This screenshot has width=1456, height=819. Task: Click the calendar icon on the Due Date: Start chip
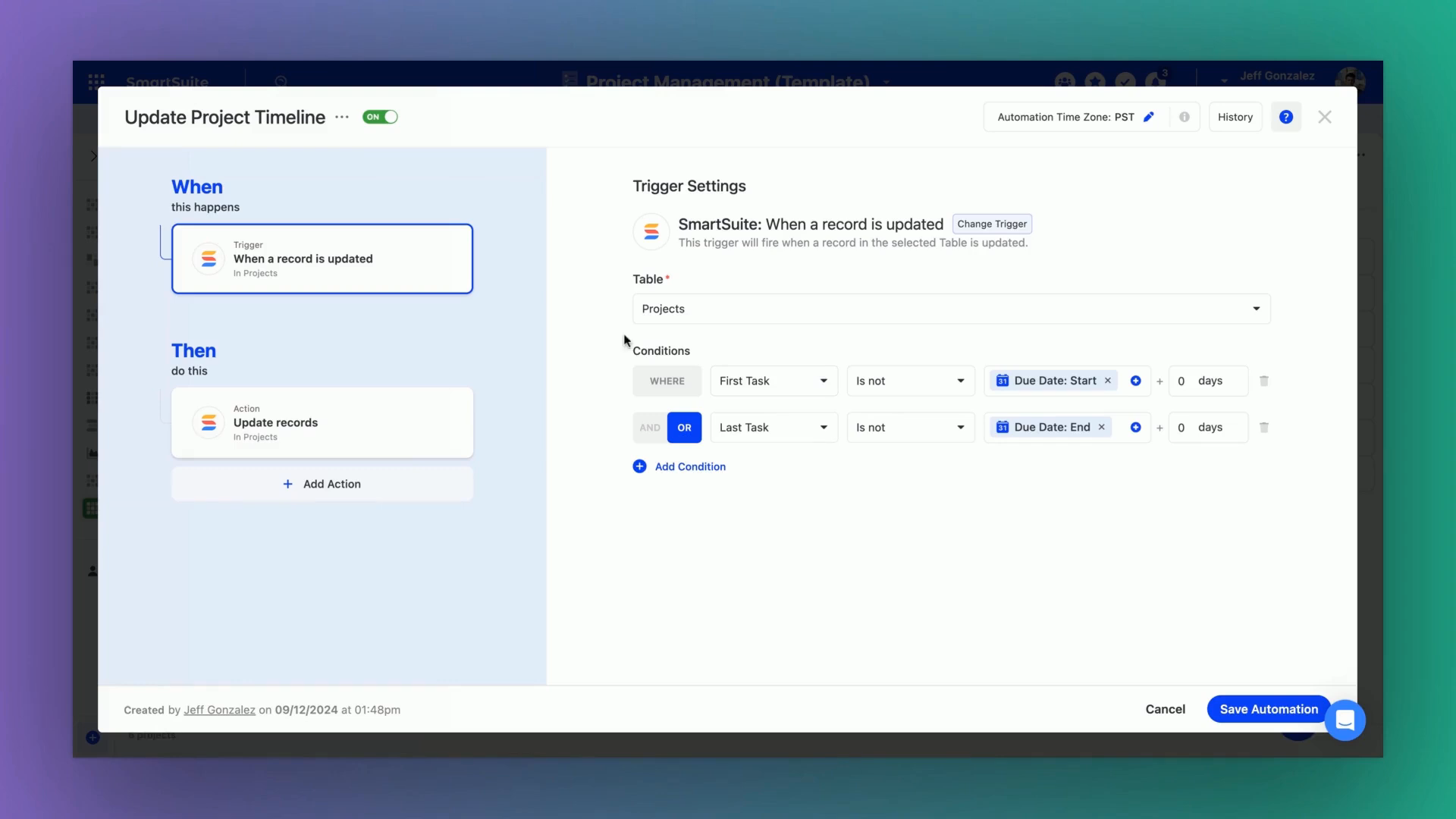click(1003, 381)
